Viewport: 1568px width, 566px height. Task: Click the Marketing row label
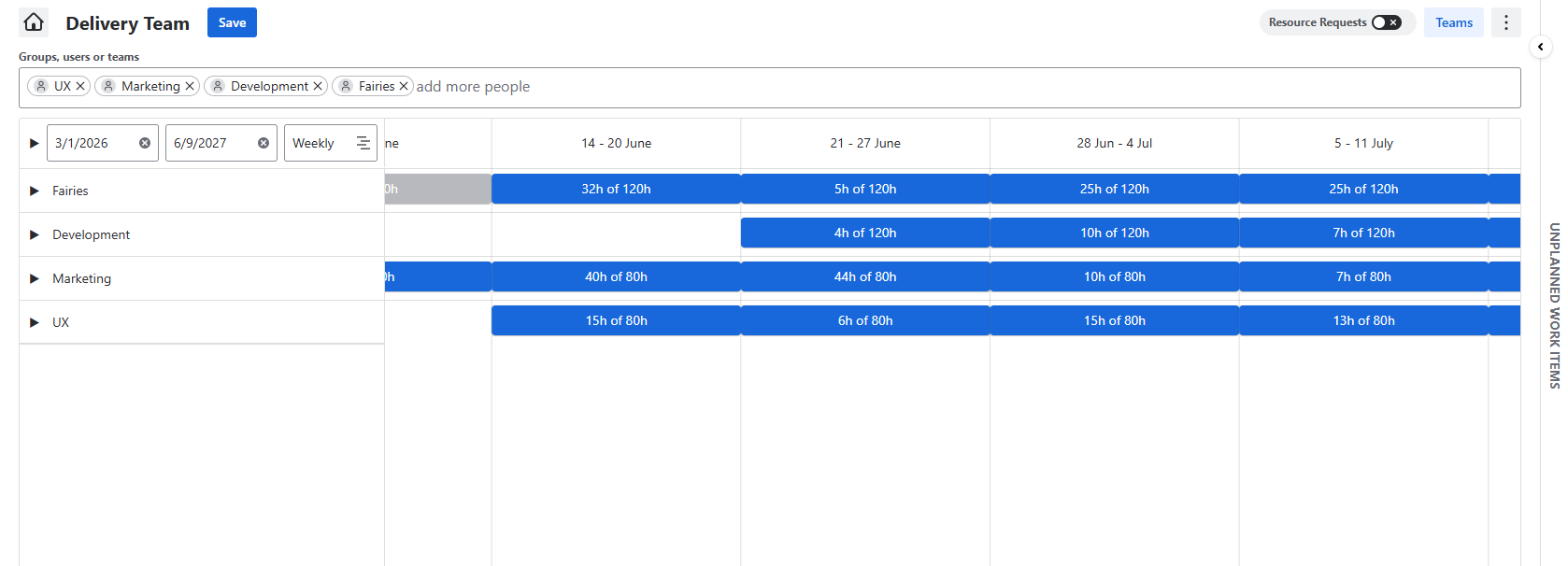(81, 278)
